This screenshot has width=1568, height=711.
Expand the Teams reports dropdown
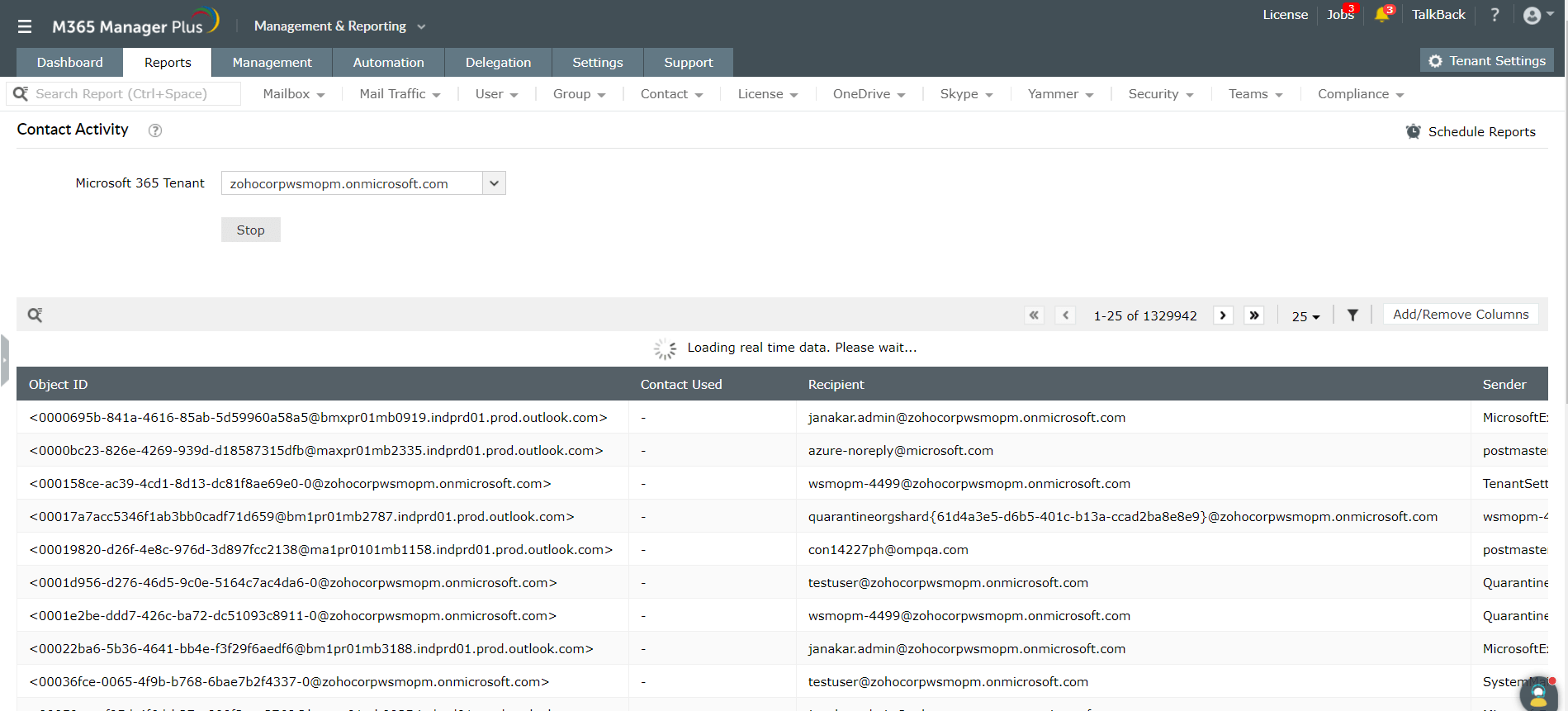click(1256, 94)
